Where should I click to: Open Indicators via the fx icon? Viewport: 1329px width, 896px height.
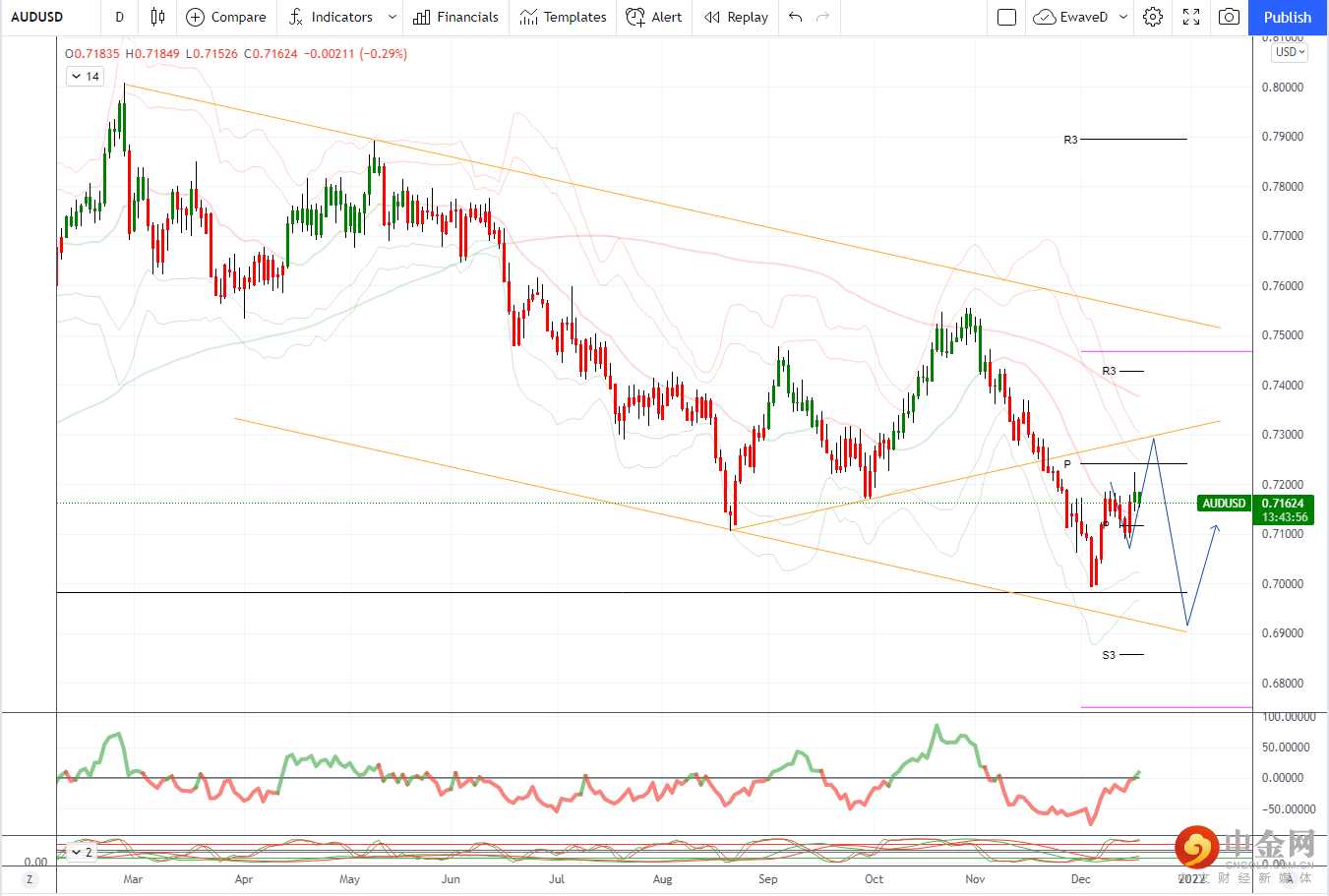coord(296,17)
